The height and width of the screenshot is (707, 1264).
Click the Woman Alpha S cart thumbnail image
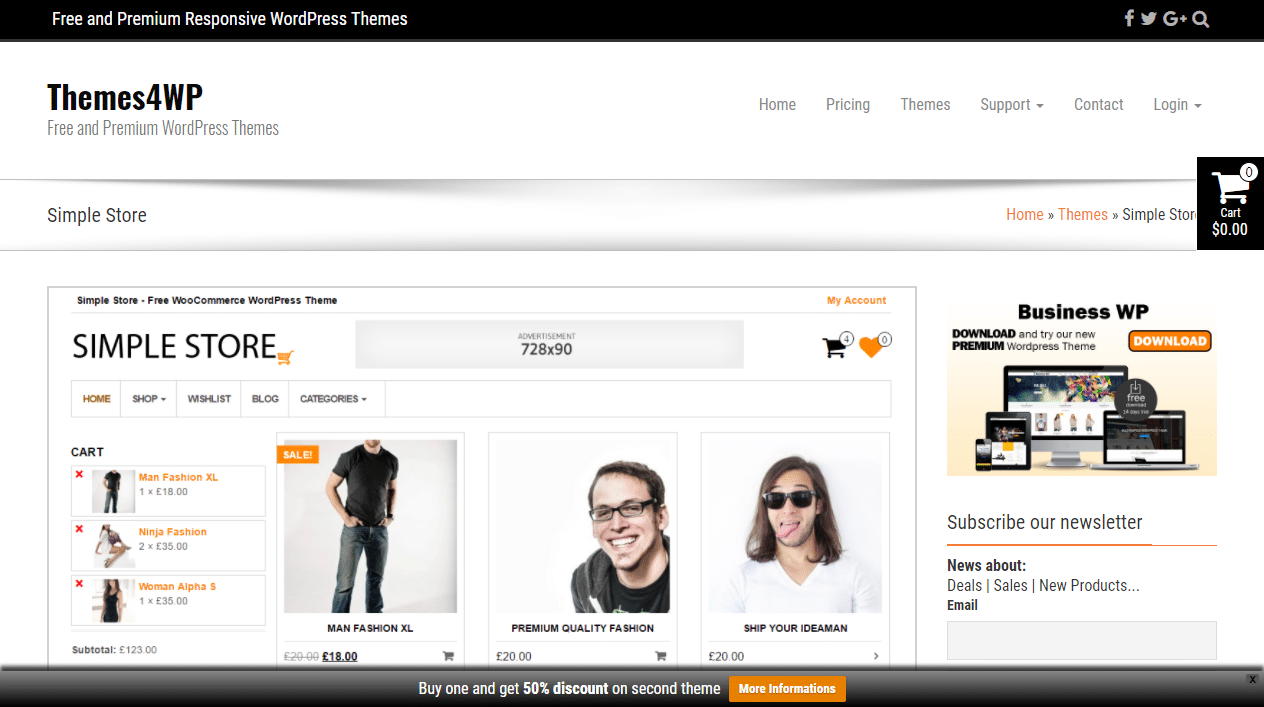113,600
